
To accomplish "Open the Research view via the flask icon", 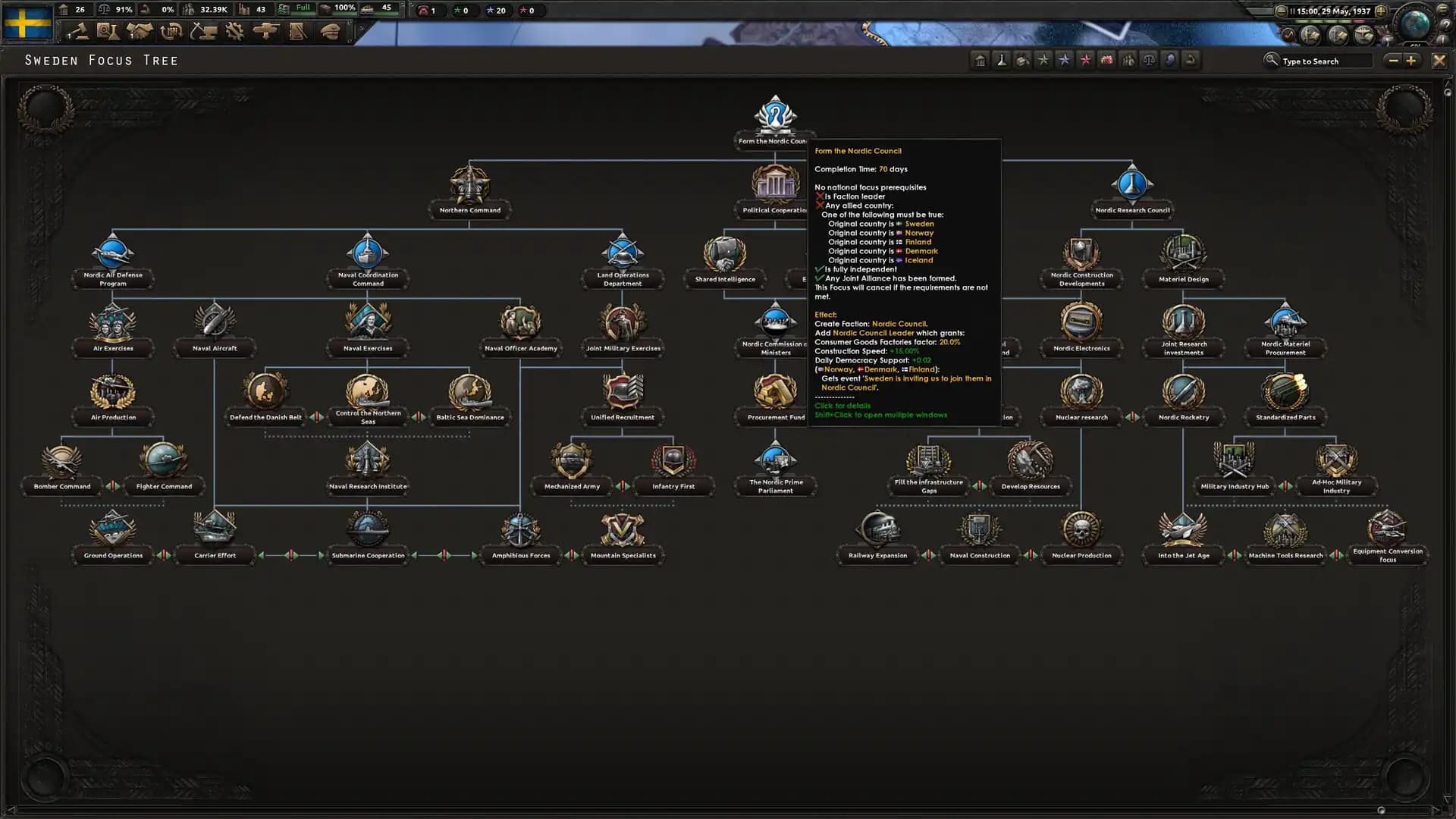I will tap(108, 32).
